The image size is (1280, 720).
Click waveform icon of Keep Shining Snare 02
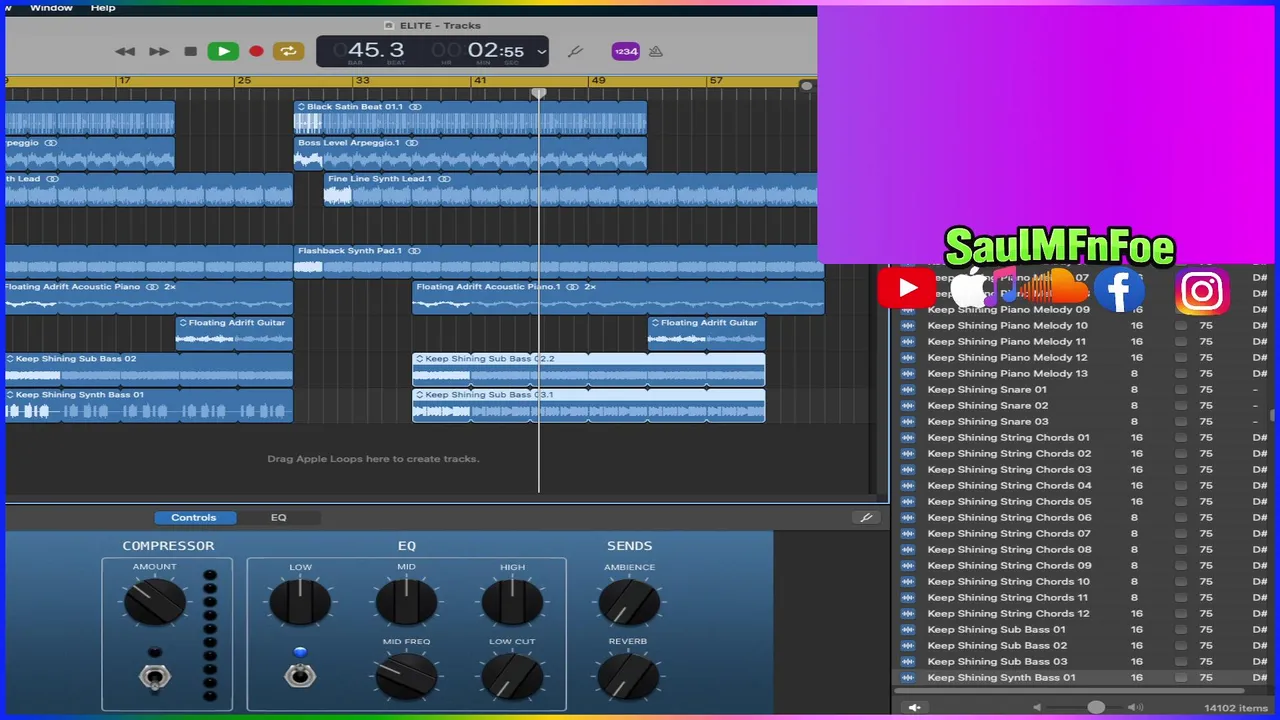pyautogui.click(x=908, y=405)
